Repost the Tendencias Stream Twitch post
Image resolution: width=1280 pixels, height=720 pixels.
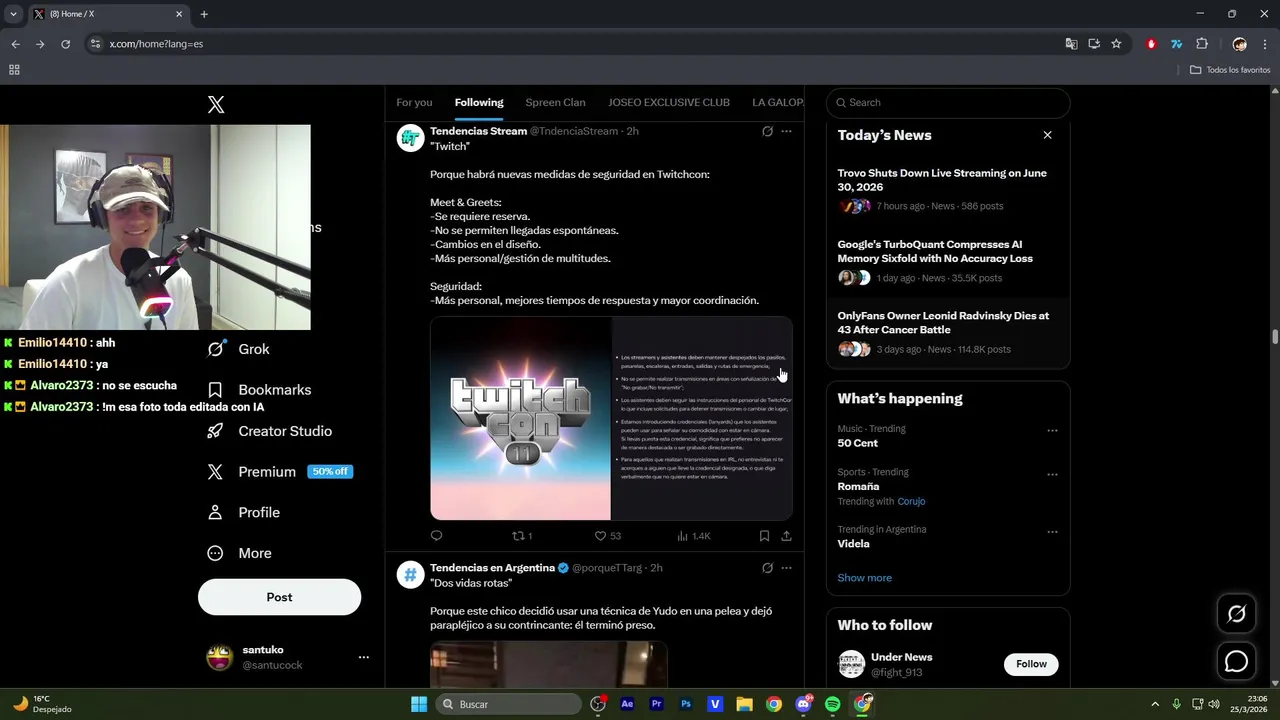(x=522, y=536)
